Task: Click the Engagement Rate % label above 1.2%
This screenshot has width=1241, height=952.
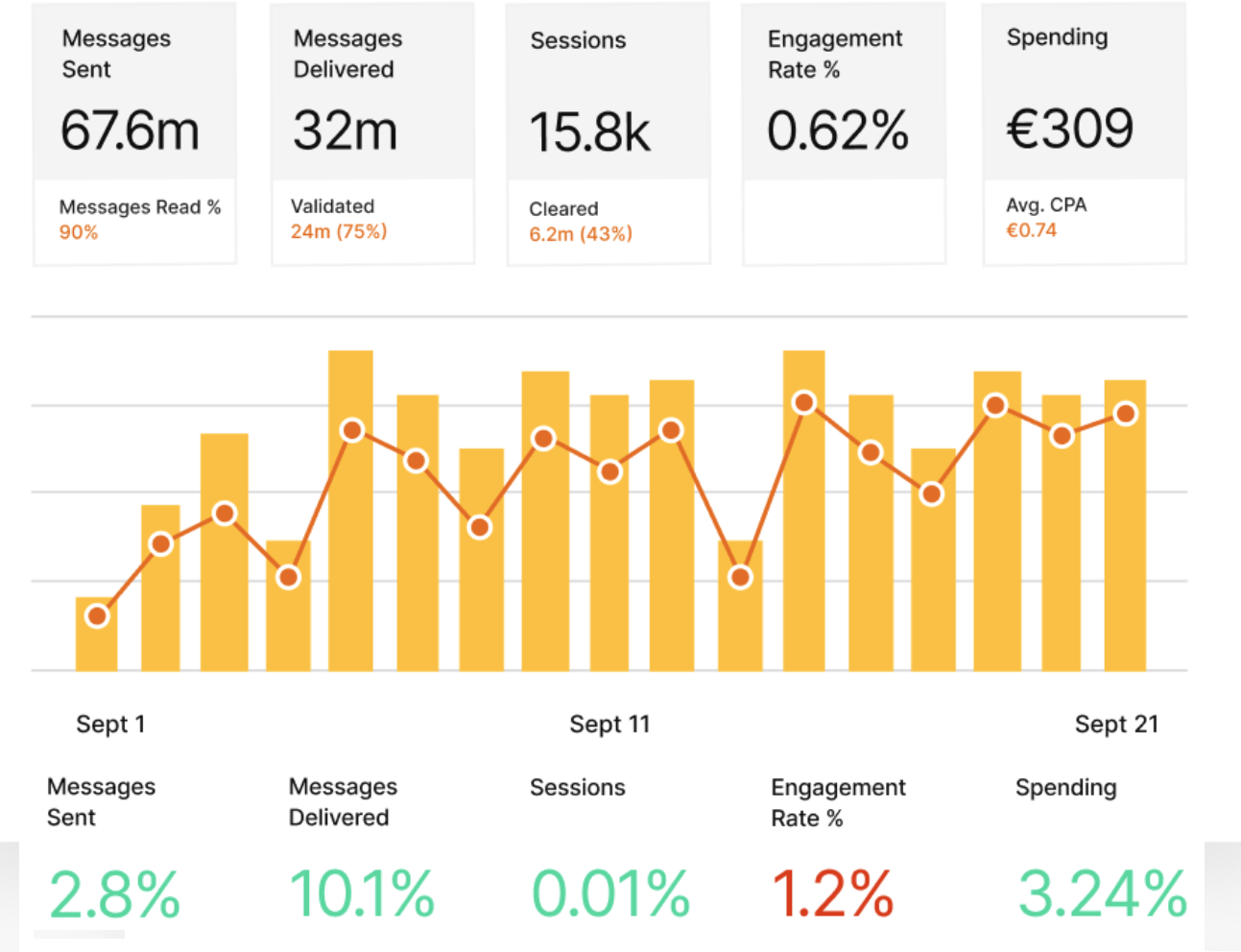Action: (x=838, y=803)
